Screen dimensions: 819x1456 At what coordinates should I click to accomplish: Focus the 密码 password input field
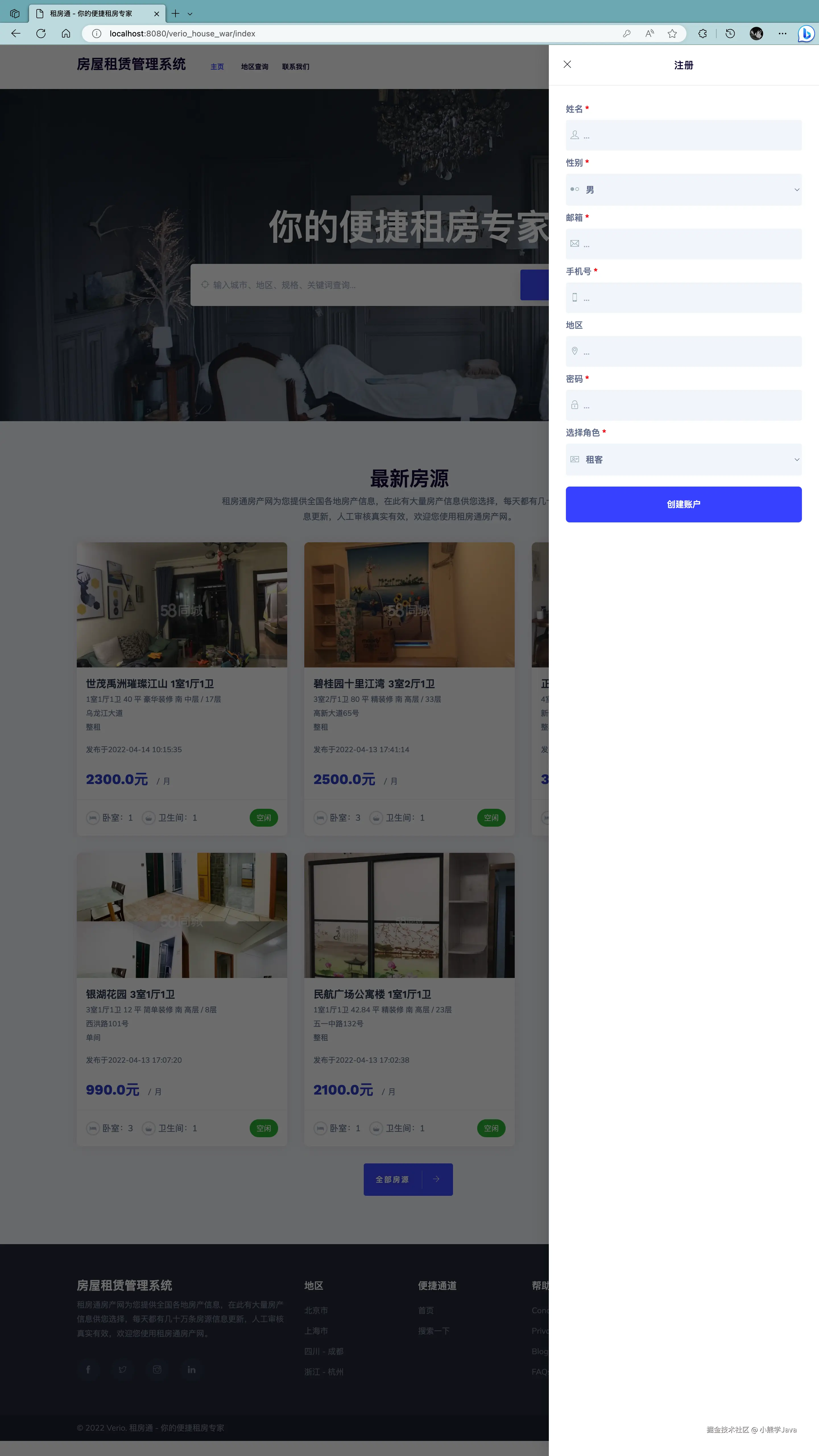tap(683, 405)
